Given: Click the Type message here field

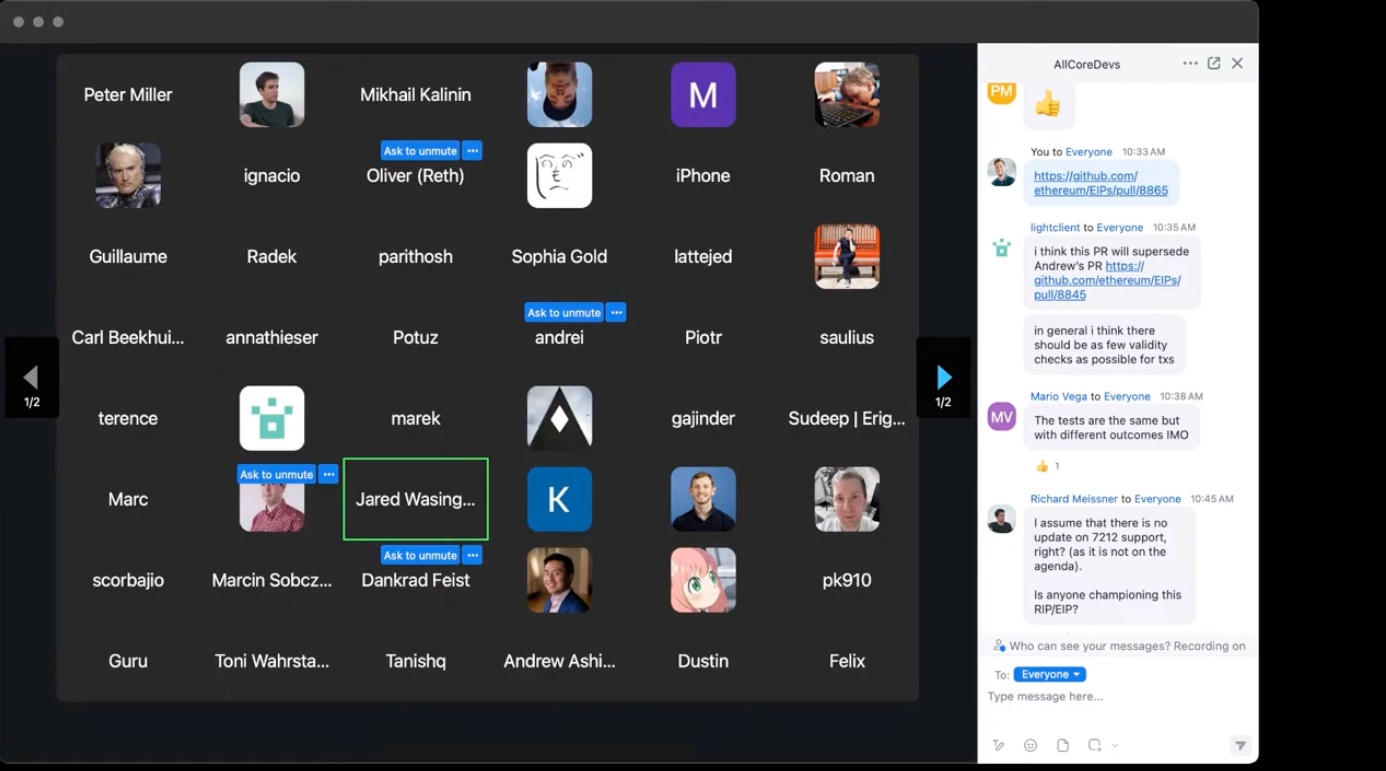Looking at the screenshot, I should (1110, 696).
